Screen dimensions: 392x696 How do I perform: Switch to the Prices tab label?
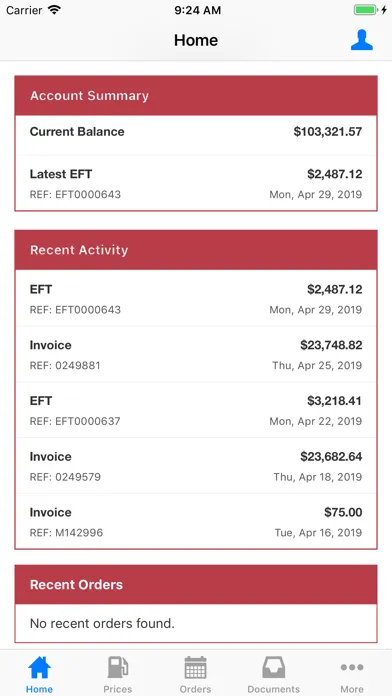click(118, 689)
